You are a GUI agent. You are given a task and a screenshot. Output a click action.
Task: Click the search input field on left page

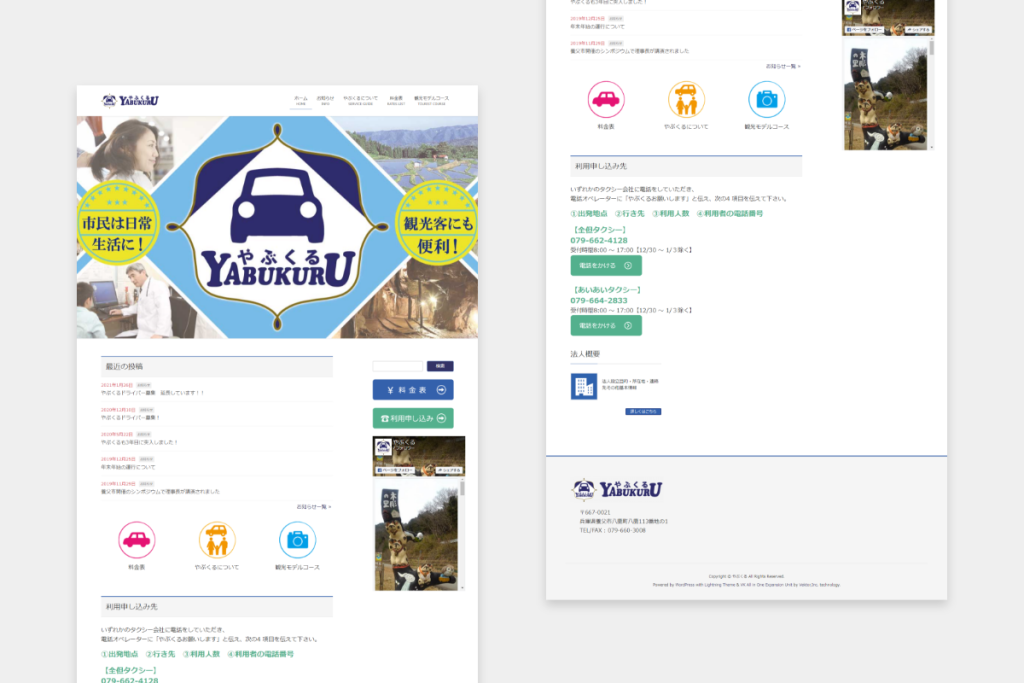click(x=398, y=366)
